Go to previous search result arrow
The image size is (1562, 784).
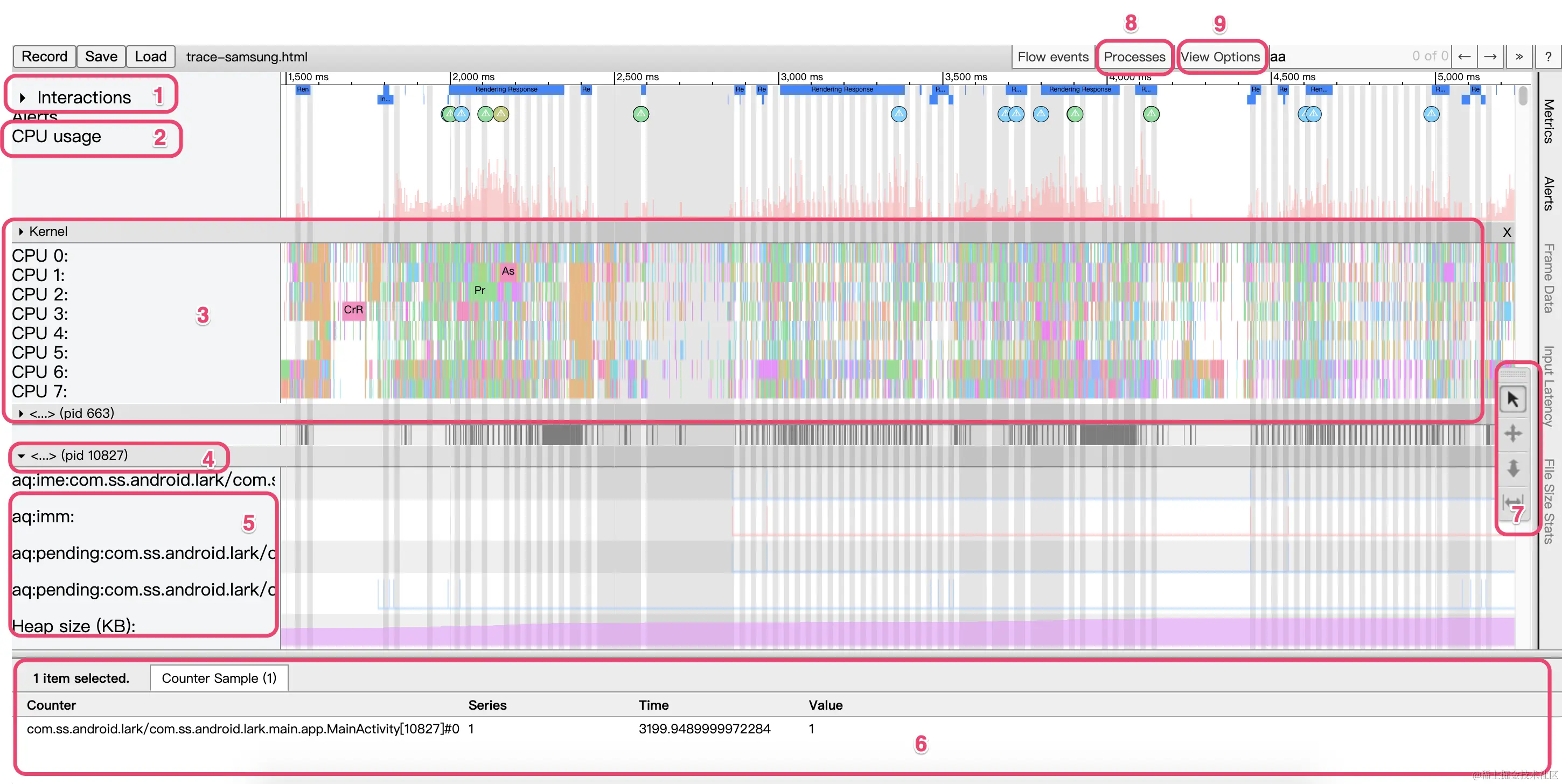coord(1464,57)
